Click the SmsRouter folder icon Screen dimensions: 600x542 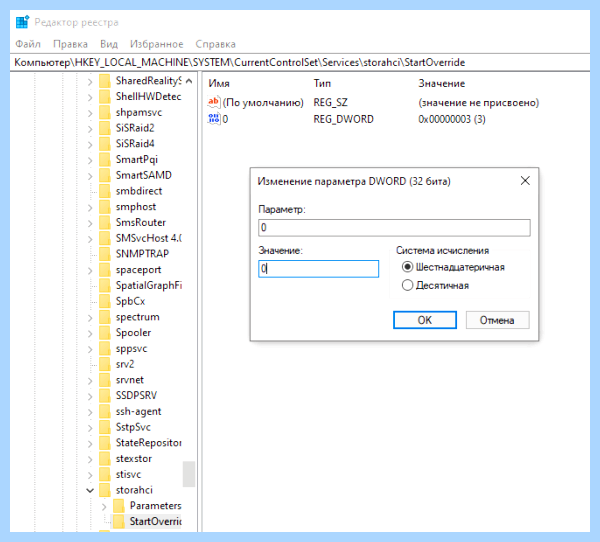point(104,222)
